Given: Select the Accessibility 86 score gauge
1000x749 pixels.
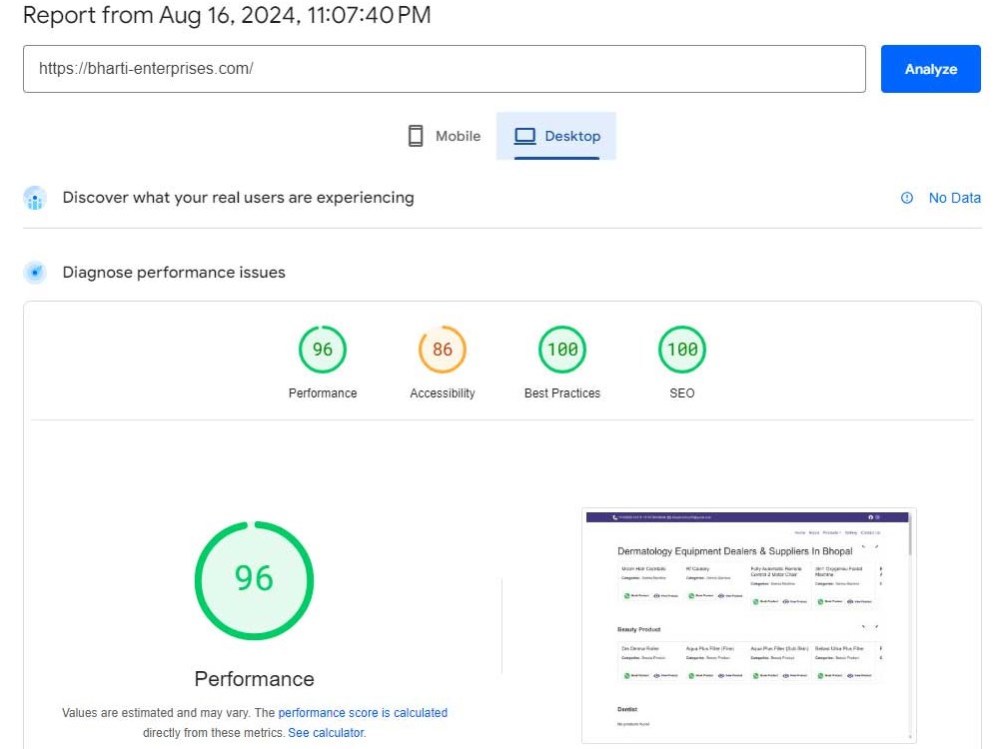Looking at the screenshot, I should [442, 350].
